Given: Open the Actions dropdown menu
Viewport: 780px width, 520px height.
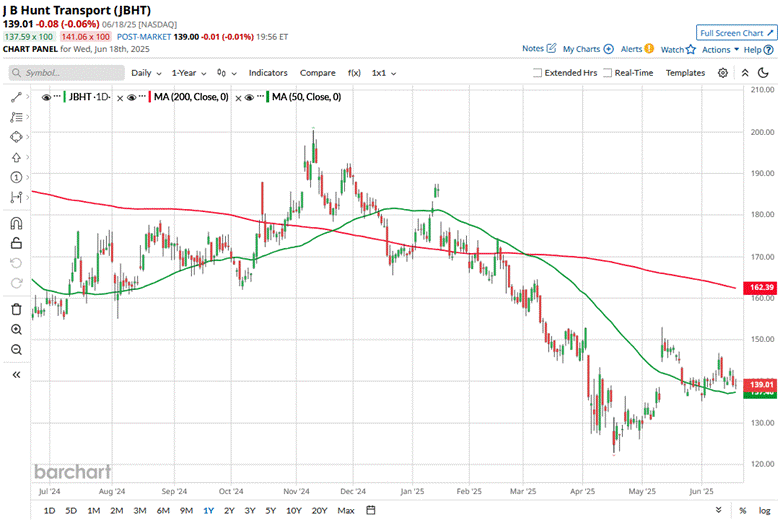Looking at the screenshot, I should 720,49.
